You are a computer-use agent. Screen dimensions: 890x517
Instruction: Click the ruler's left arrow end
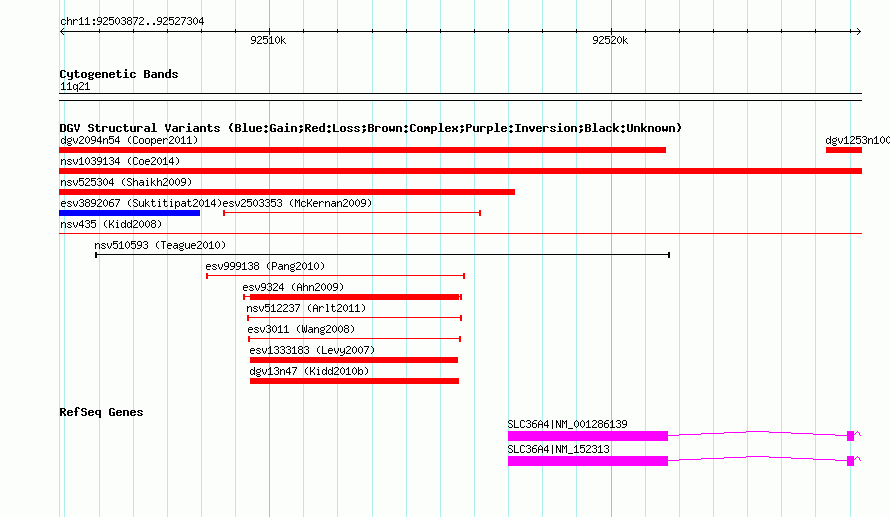click(x=62, y=32)
